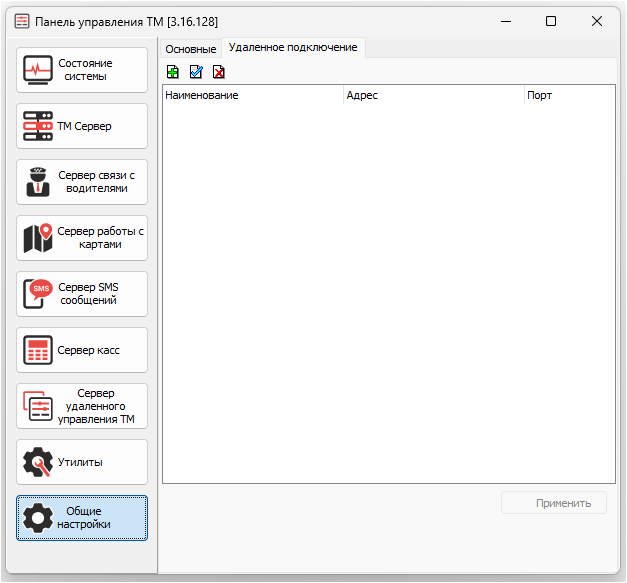Switch to the Основные tab
The height and width of the screenshot is (583, 627).
(191, 49)
